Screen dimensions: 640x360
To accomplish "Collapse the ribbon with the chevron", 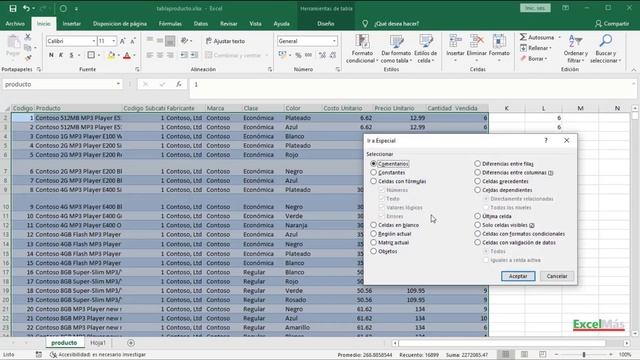I will [x=633, y=70].
